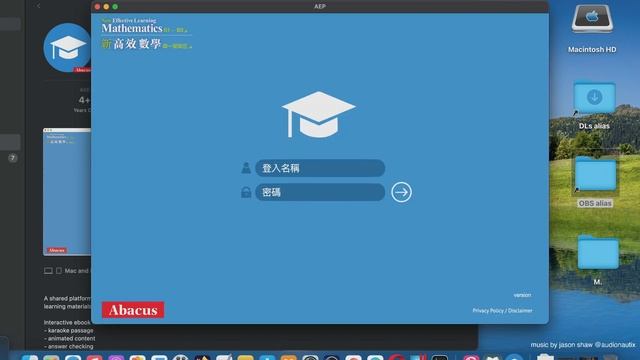This screenshot has width=640, height=360.
Task: Focus the 密碼 password field
Action: [320, 192]
